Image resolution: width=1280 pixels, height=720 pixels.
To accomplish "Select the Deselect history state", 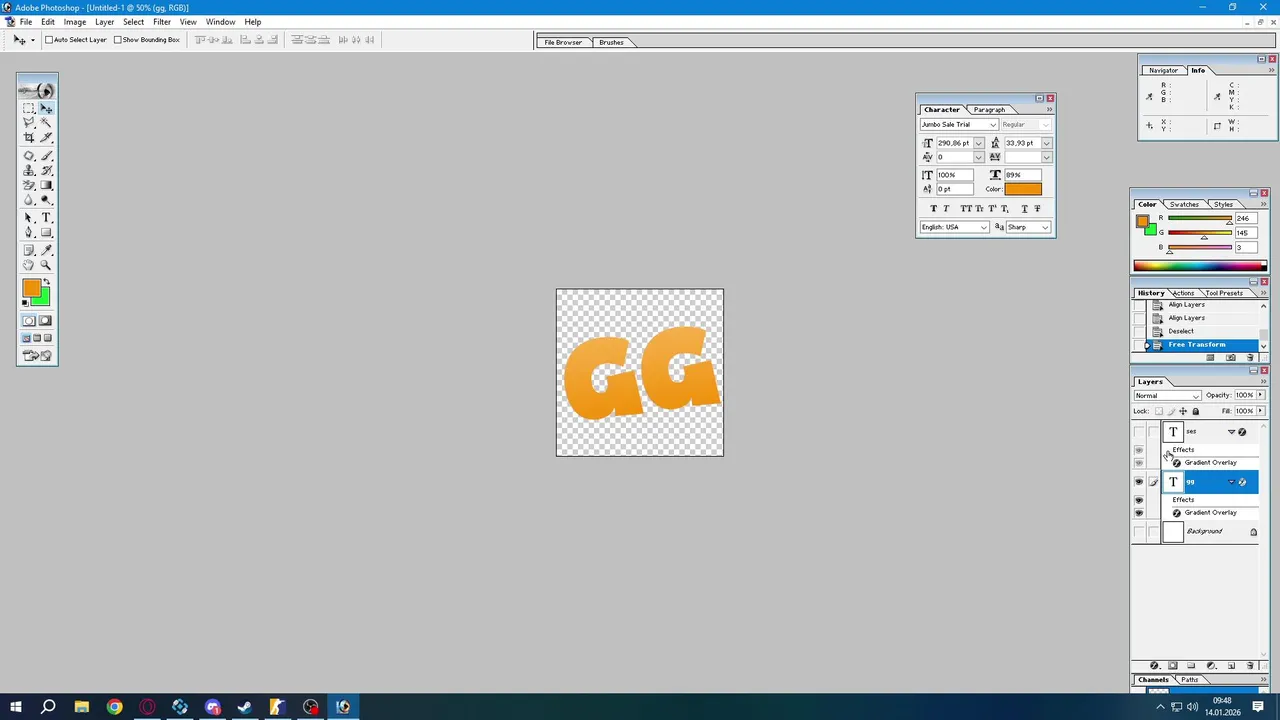I will pos(1181,331).
